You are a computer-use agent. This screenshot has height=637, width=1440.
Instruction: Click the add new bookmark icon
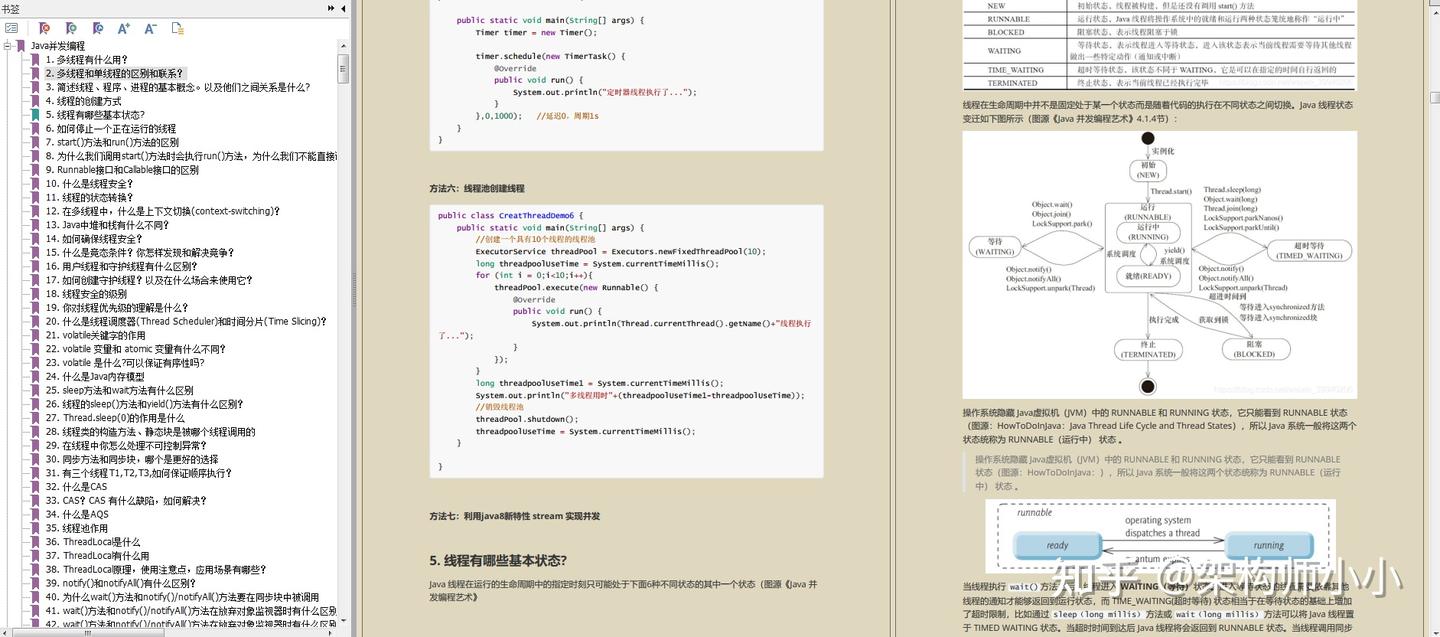click(71, 29)
